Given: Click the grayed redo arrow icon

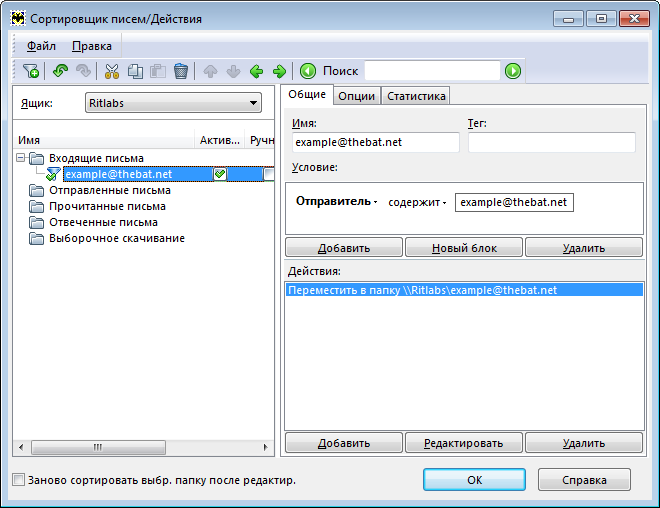Looking at the screenshot, I should 83,70.
